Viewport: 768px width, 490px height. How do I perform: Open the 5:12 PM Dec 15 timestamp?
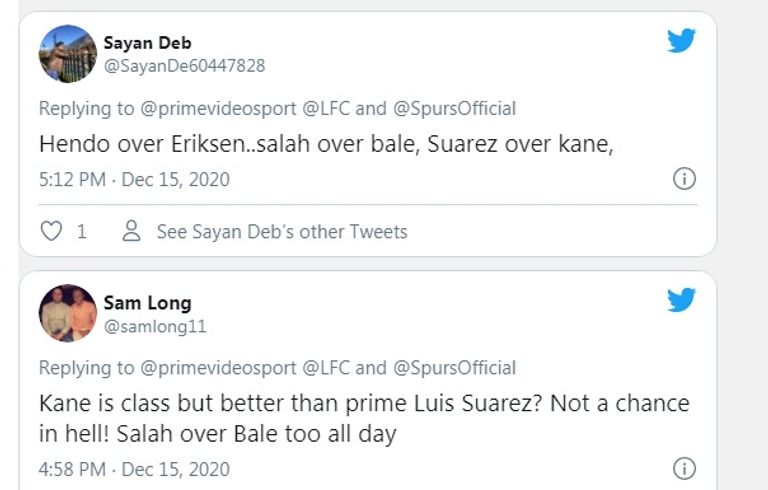coord(134,180)
